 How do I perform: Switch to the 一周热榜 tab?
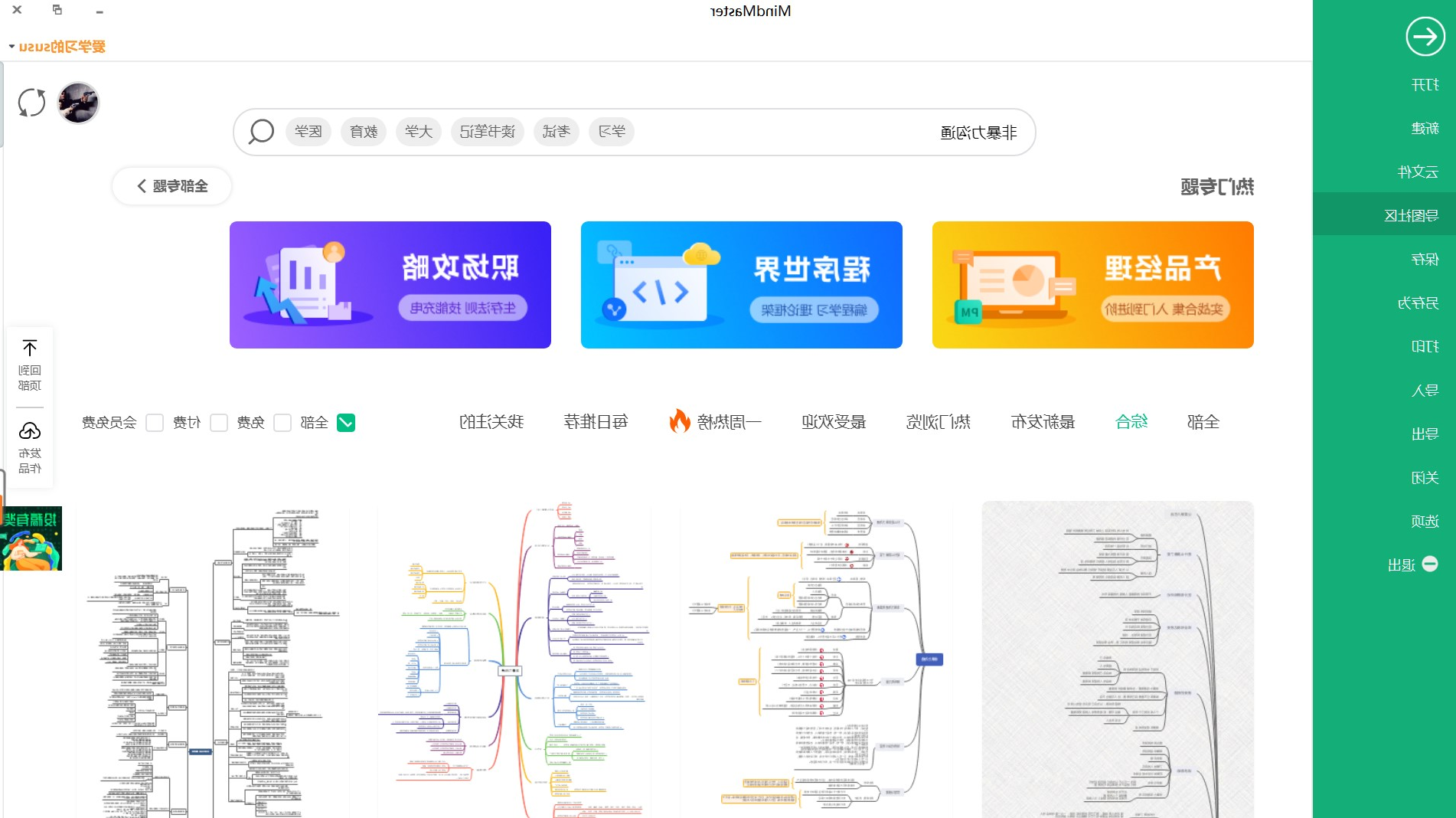tap(729, 422)
